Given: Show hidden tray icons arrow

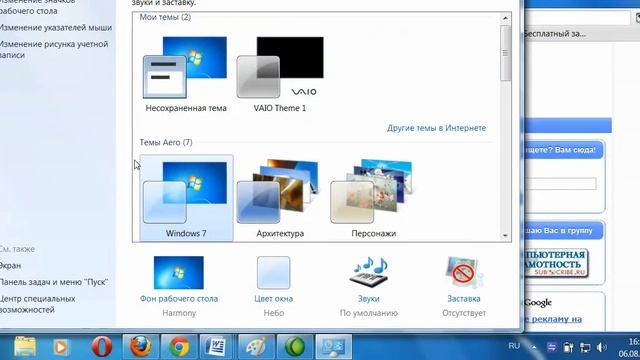Looking at the screenshot, I should (534, 347).
